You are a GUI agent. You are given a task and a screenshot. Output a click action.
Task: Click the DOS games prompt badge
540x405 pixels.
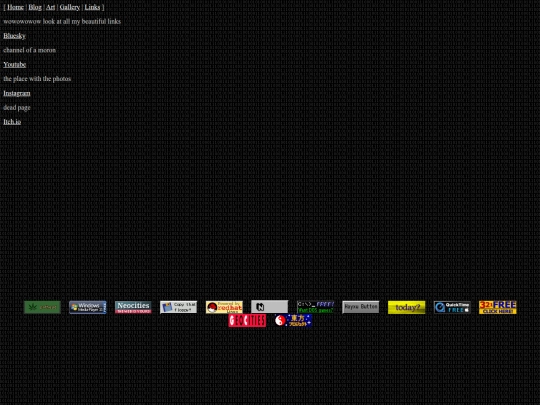[x=315, y=307]
